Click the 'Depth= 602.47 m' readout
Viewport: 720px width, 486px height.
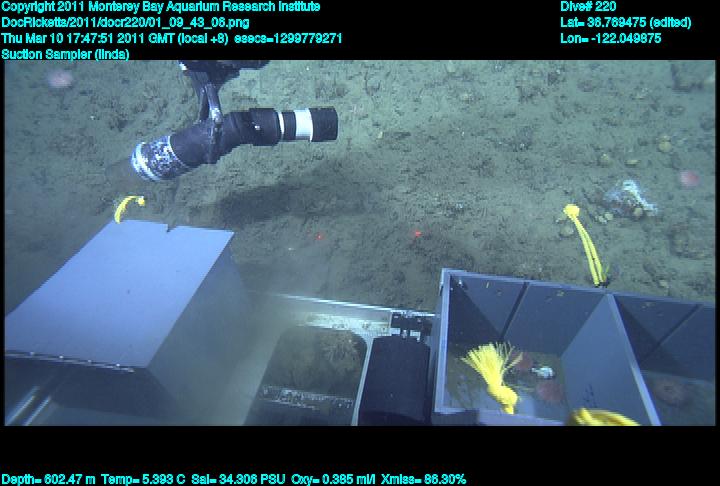click(48, 480)
